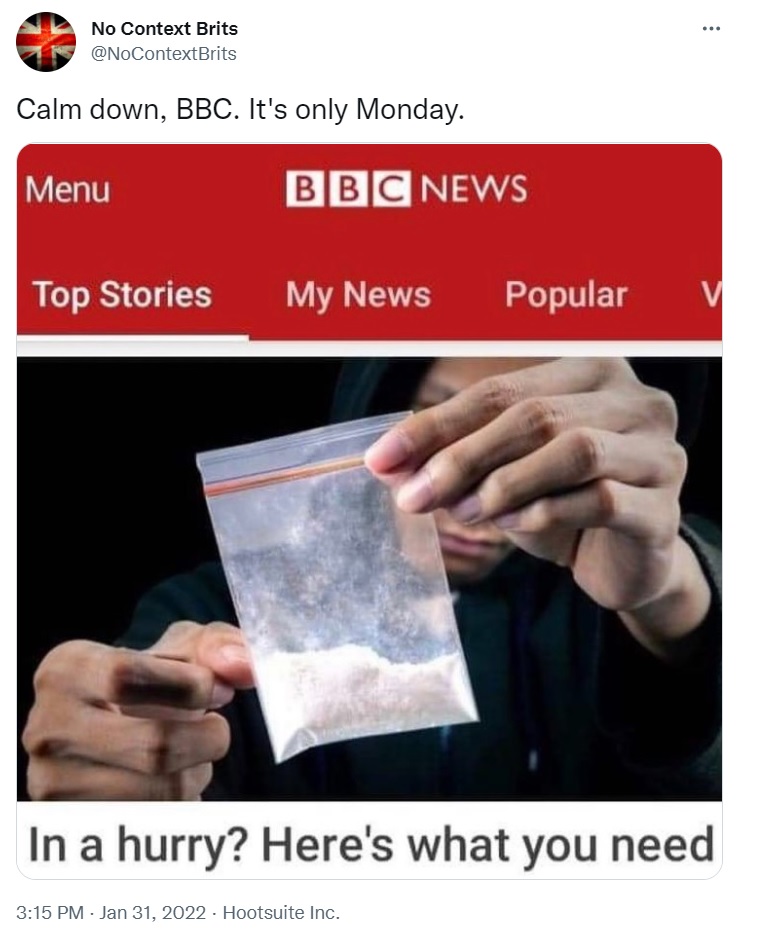The image size is (773, 943).
Task: Open the @NoContextBrits handle link
Action: (x=164, y=54)
